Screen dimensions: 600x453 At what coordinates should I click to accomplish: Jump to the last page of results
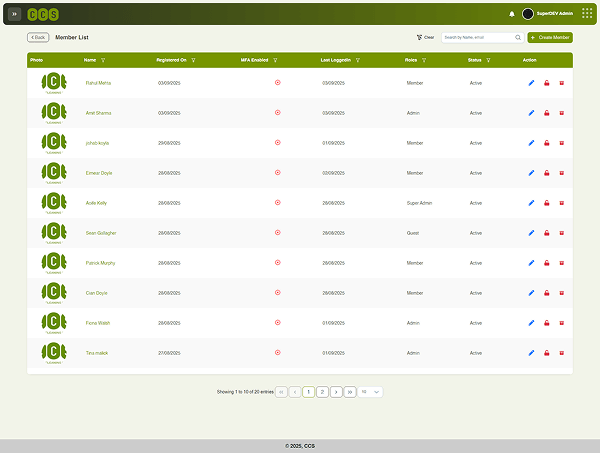(x=350, y=392)
